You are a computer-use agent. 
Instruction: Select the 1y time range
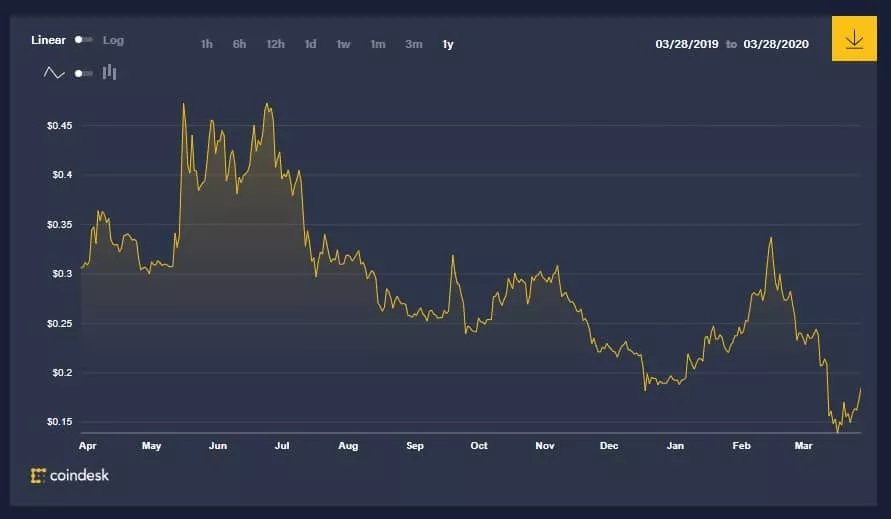(x=447, y=44)
